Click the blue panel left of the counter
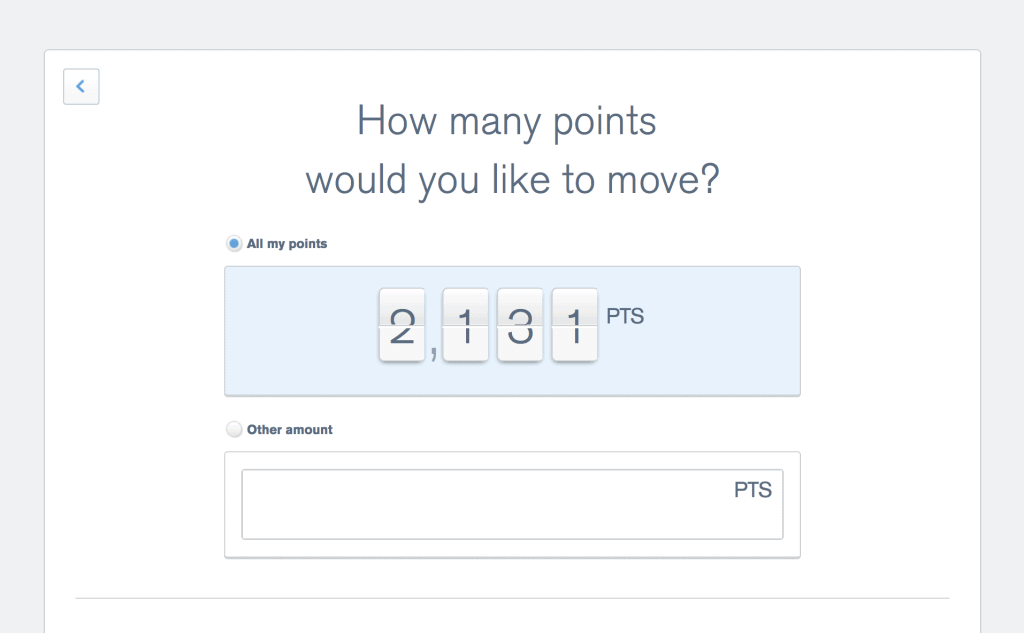 click(x=300, y=331)
